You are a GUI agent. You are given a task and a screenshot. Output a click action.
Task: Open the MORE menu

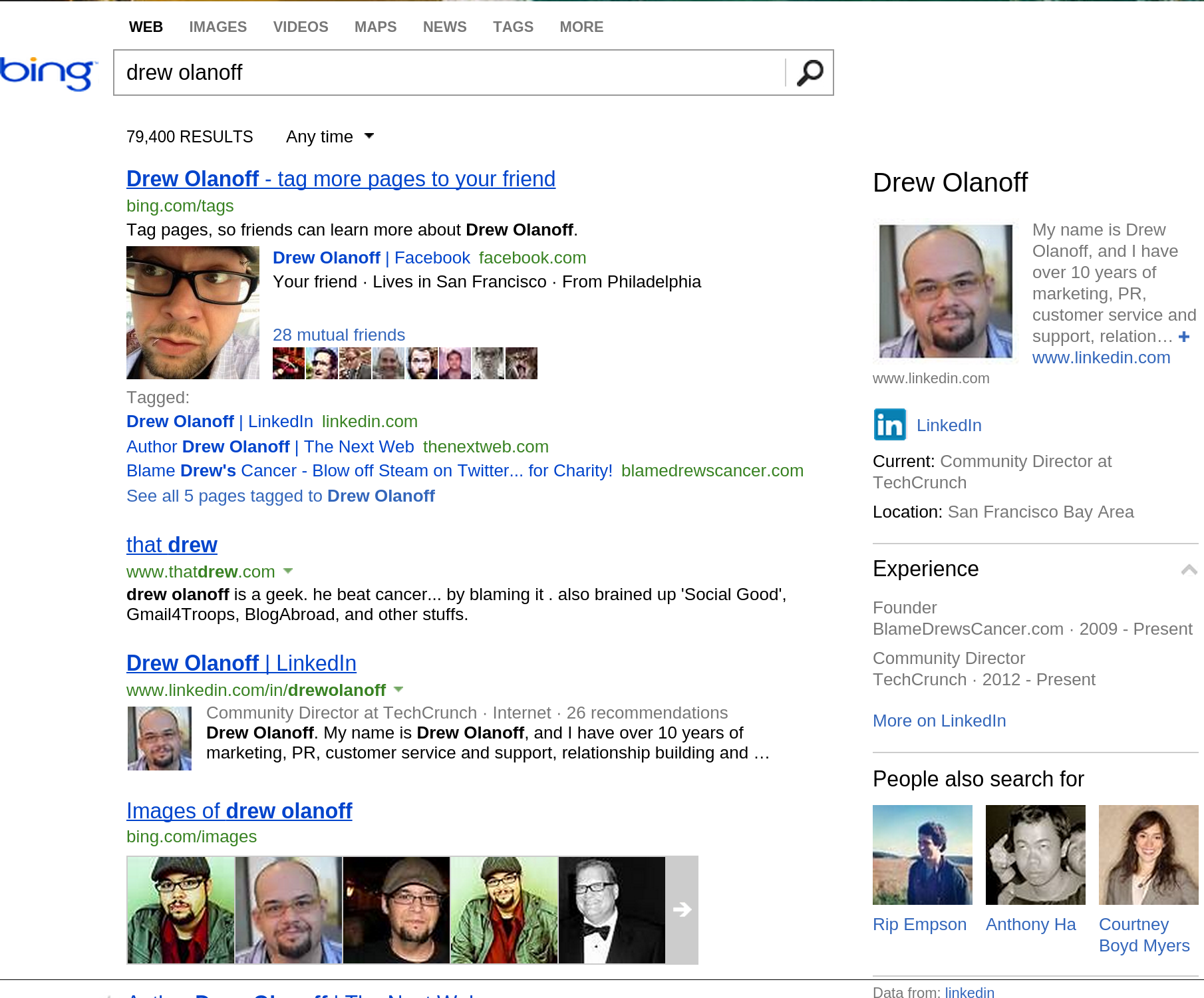click(x=581, y=27)
